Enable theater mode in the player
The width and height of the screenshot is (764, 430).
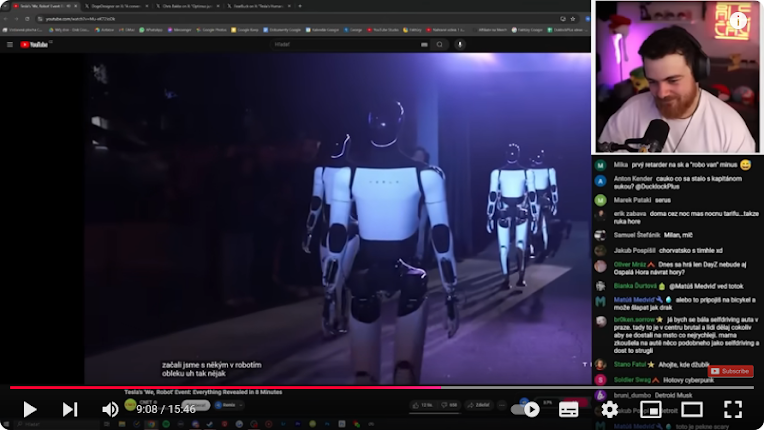(x=692, y=410)
